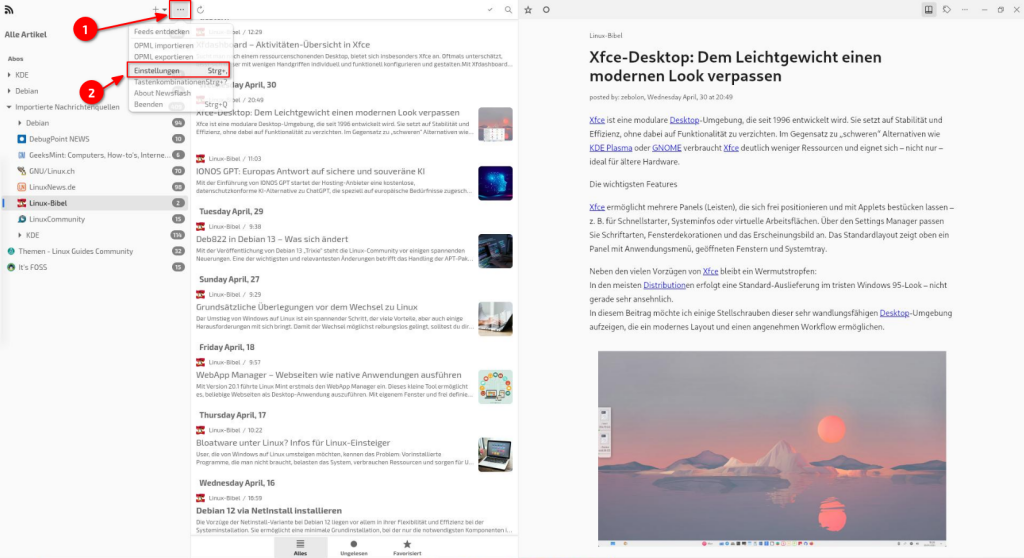Click the Desktop link before -Umgebung, die seit 1996

pyautogui.click(x=684, y=120)
